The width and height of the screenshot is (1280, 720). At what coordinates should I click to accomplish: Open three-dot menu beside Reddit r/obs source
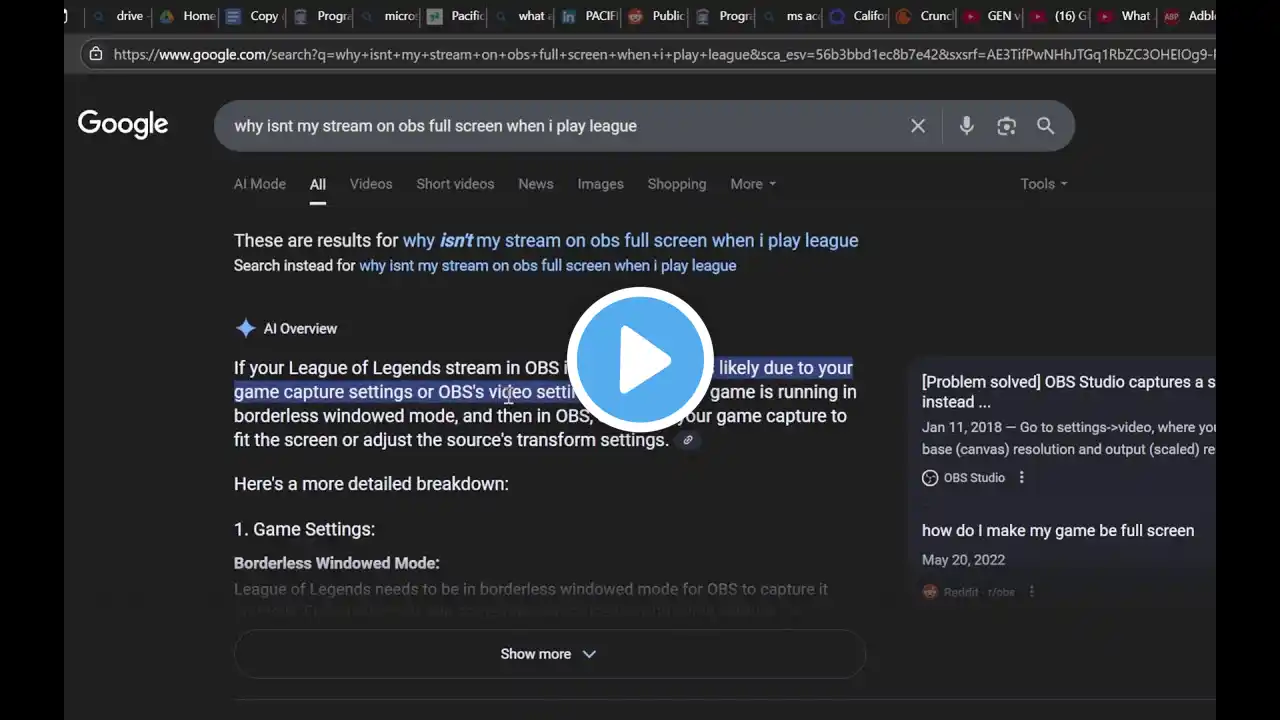click(1031, 592)
